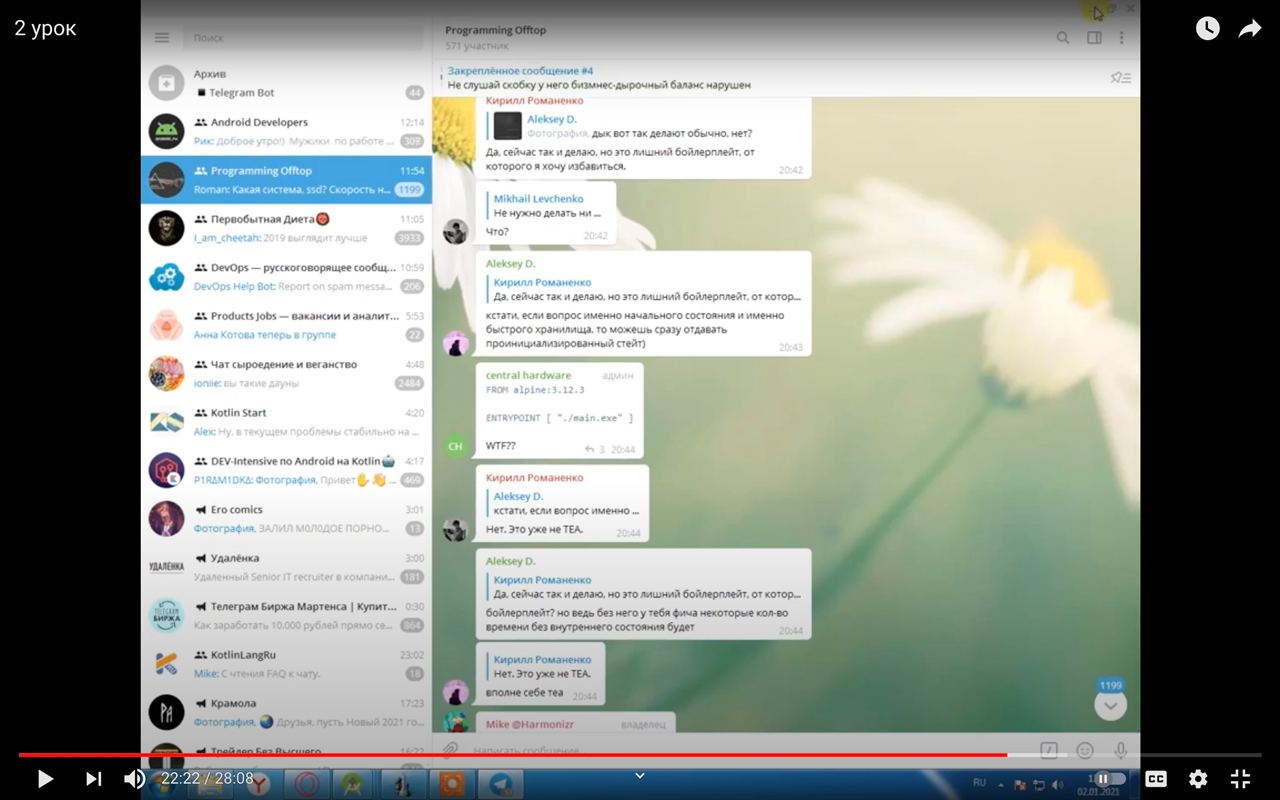The image size is (1280, 800).
Task: Click the DevOps gear avatar icon
Action: [166, 277]
